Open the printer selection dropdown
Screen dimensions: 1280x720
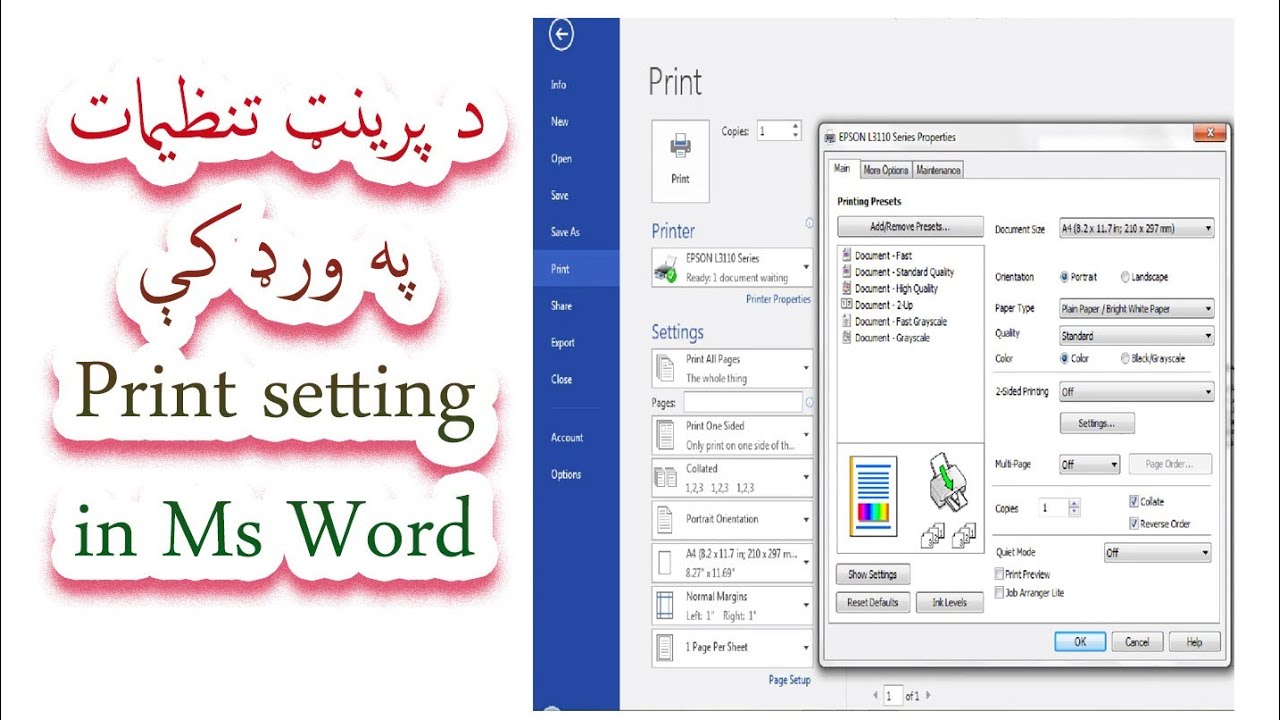[x=732, y=268]
